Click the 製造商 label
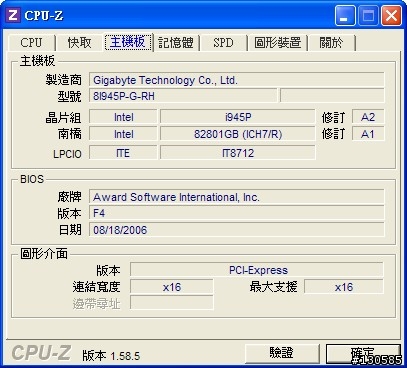Screen dimensions: 407x368 coord(64,80)
